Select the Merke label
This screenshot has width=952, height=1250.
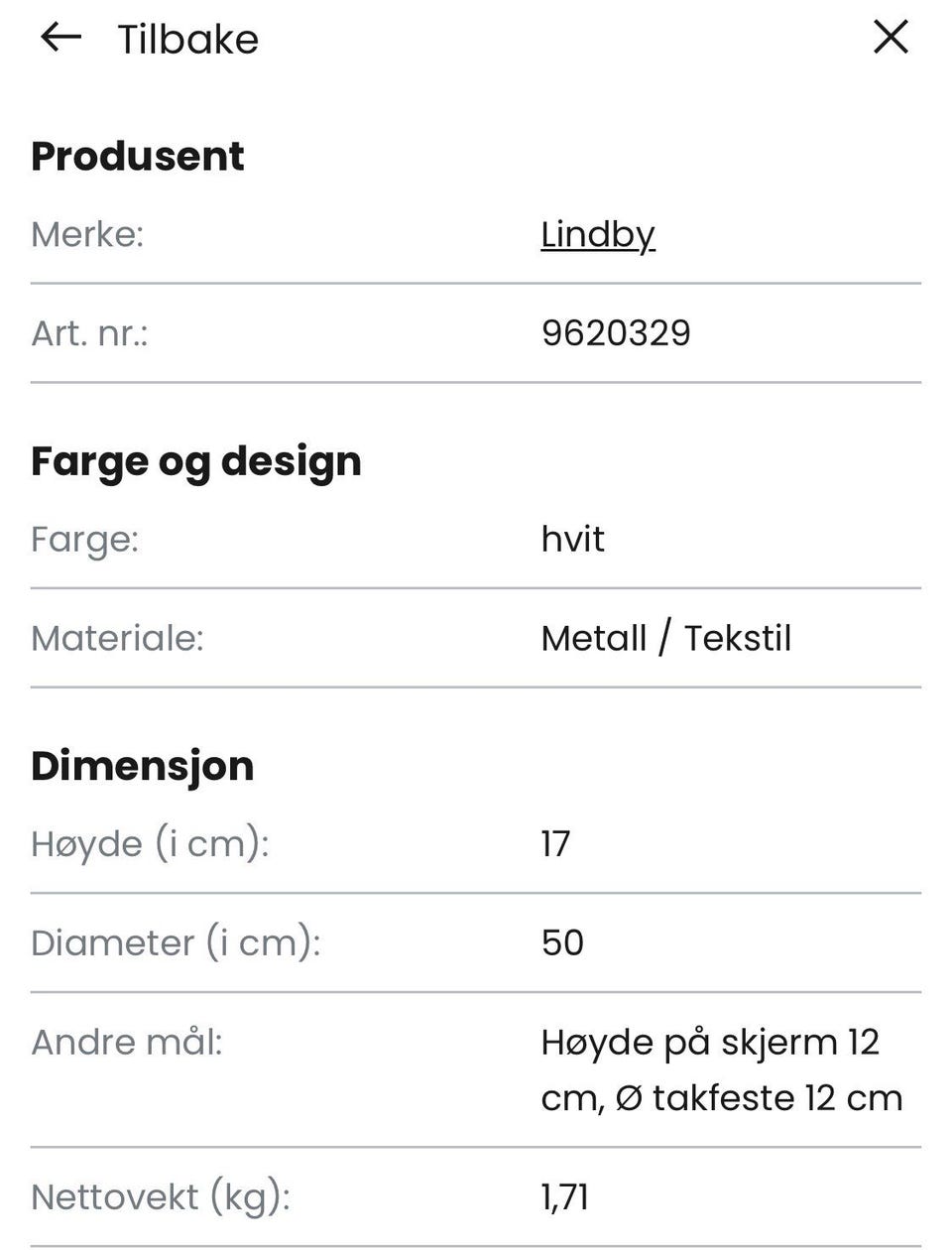point(87,234)
